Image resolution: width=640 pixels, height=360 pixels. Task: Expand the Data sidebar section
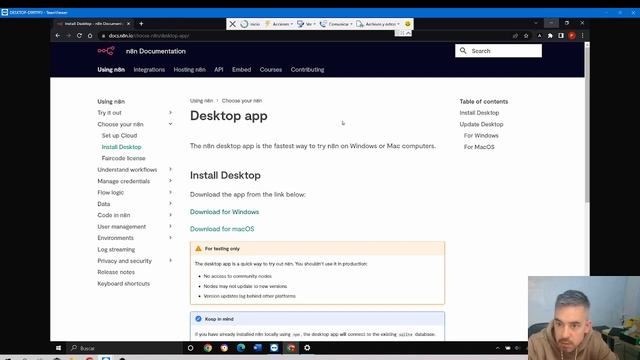click(x=171, y=204)
